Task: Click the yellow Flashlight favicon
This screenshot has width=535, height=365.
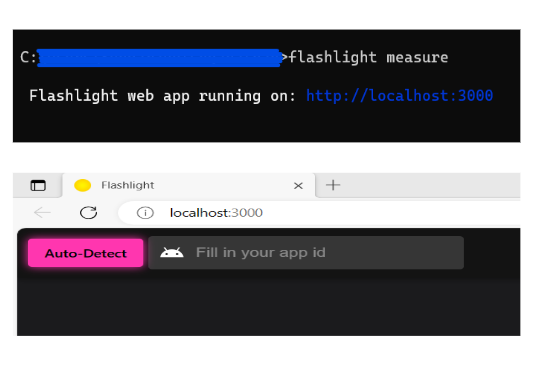Action: (x=83, y=185)
